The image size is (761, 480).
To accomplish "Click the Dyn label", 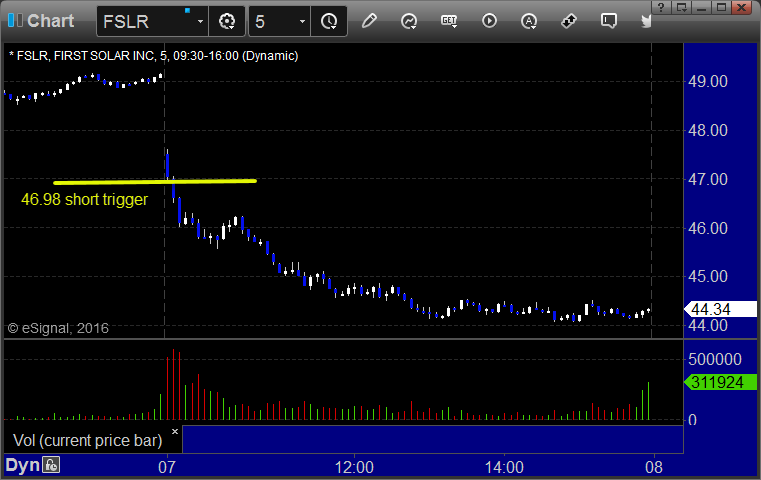I will tap(22, 465).
